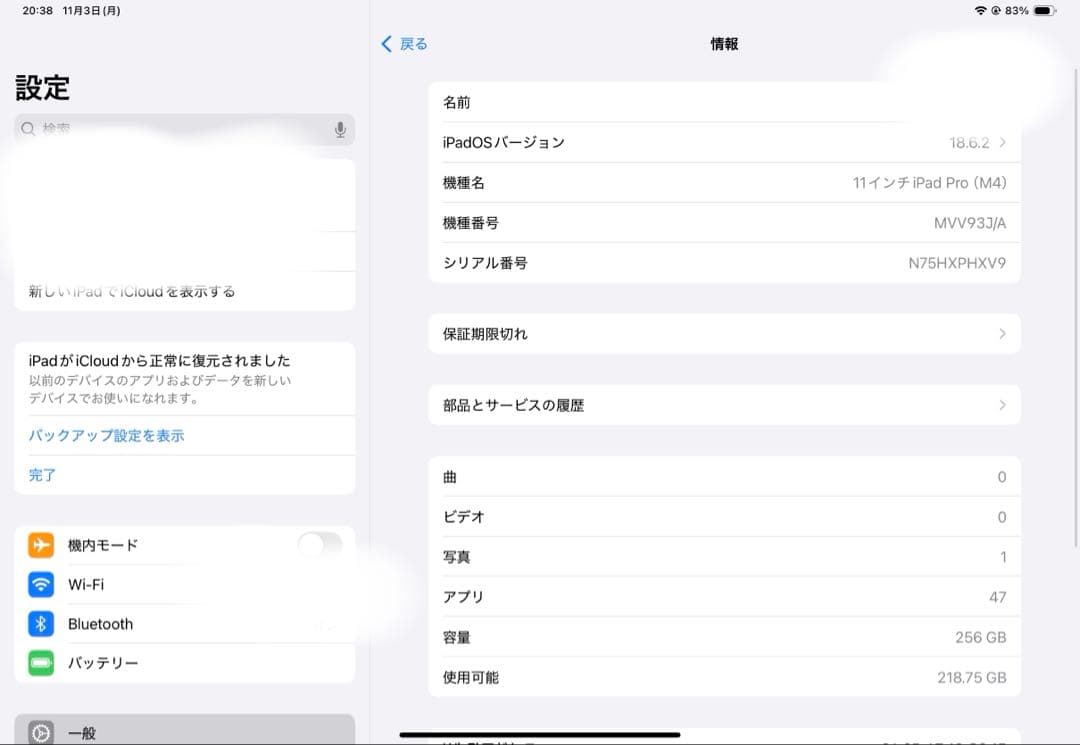
Task: Tap 完了 to dismiss the restore notice
Action: click(42, 474)
